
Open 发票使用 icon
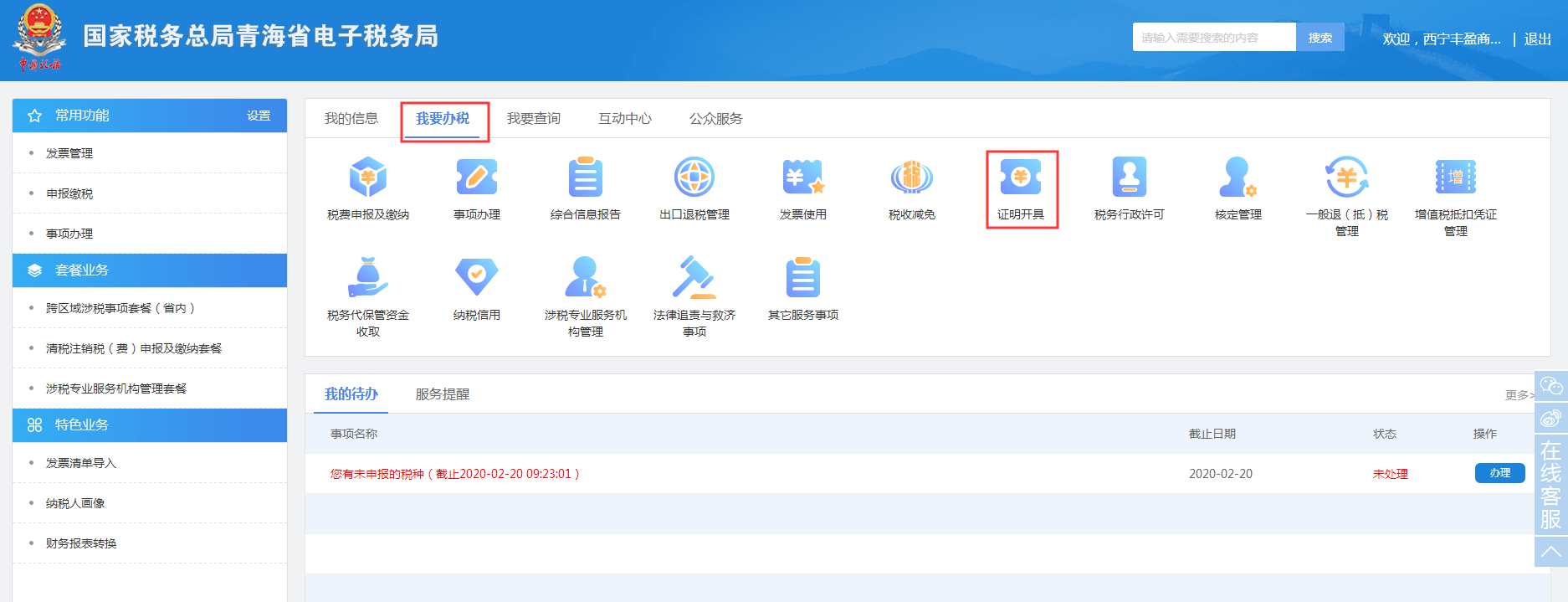point(803,178)
